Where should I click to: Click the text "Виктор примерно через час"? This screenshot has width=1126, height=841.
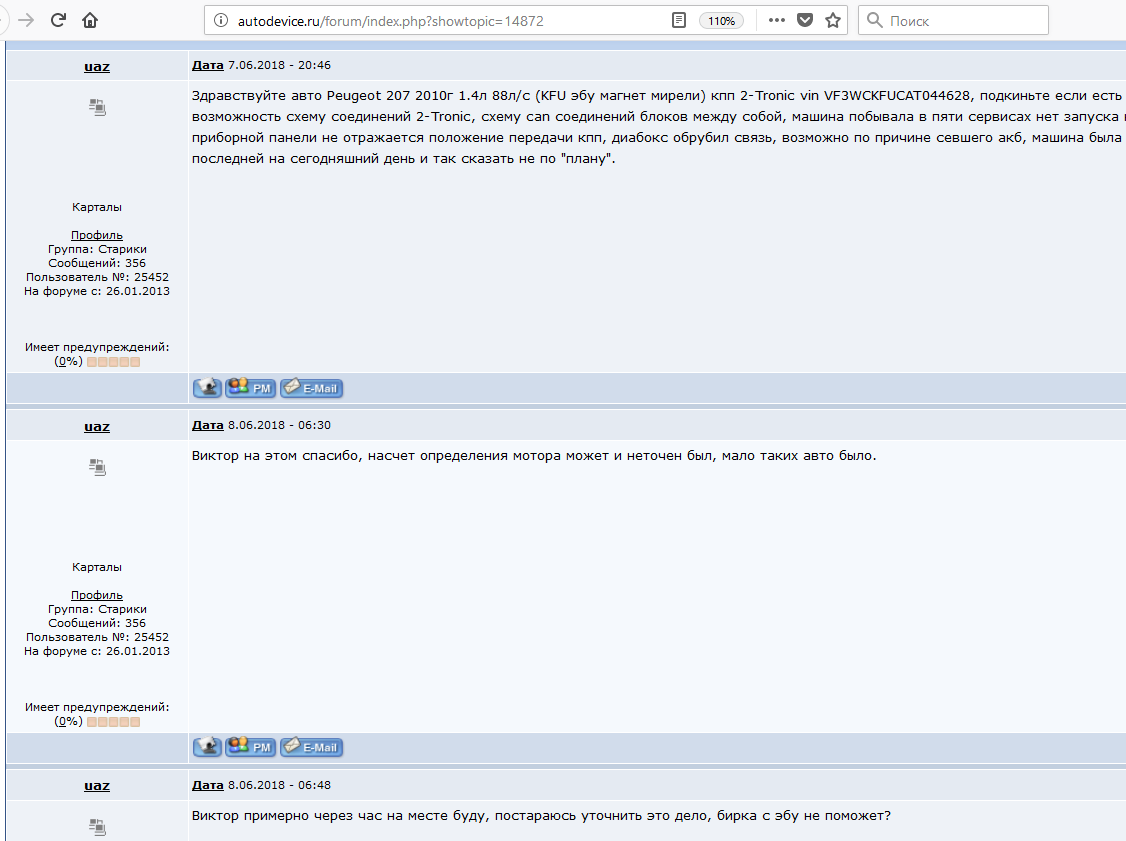tap(289, 816)
